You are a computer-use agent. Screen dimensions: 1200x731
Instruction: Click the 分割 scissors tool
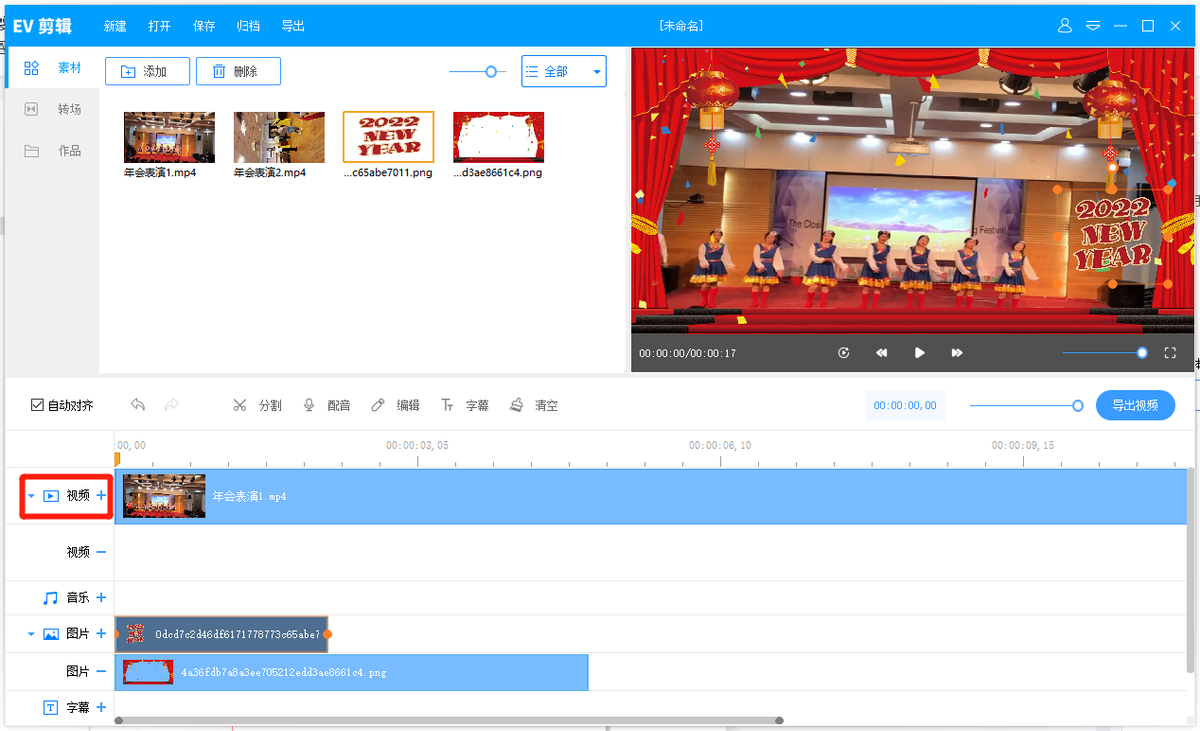click(x=257, y=405)
